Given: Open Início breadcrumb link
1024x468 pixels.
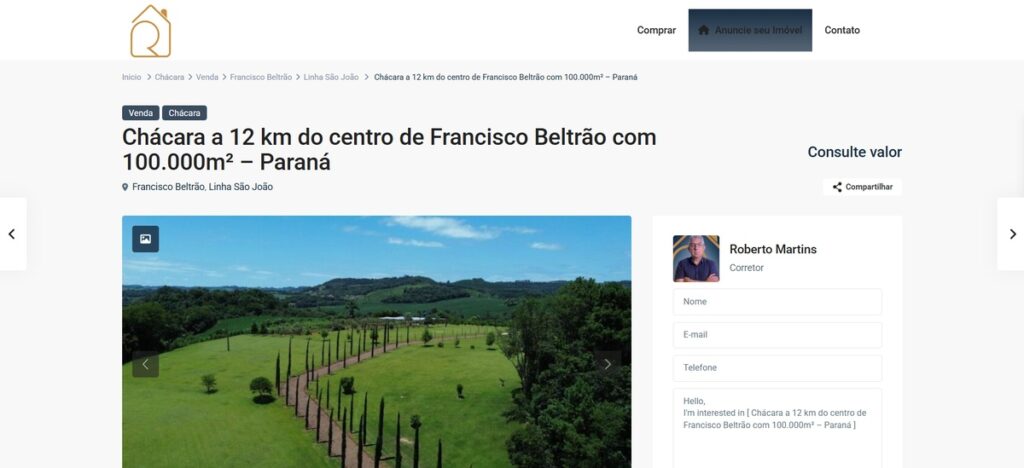Looking at the screenshot, I should click(131, 77).
